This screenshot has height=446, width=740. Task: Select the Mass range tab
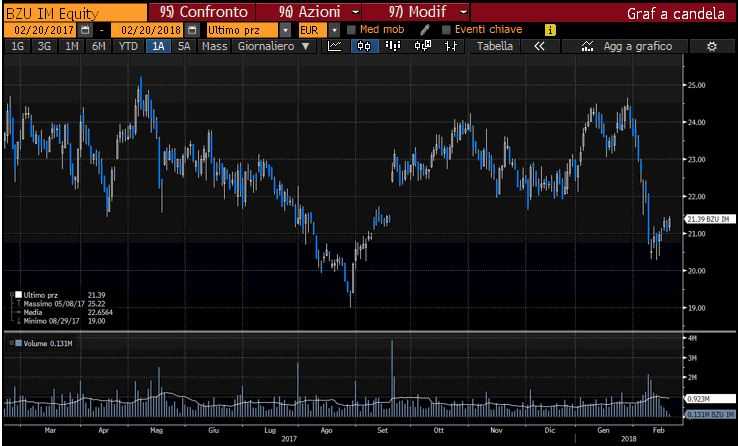click(215, 46)
